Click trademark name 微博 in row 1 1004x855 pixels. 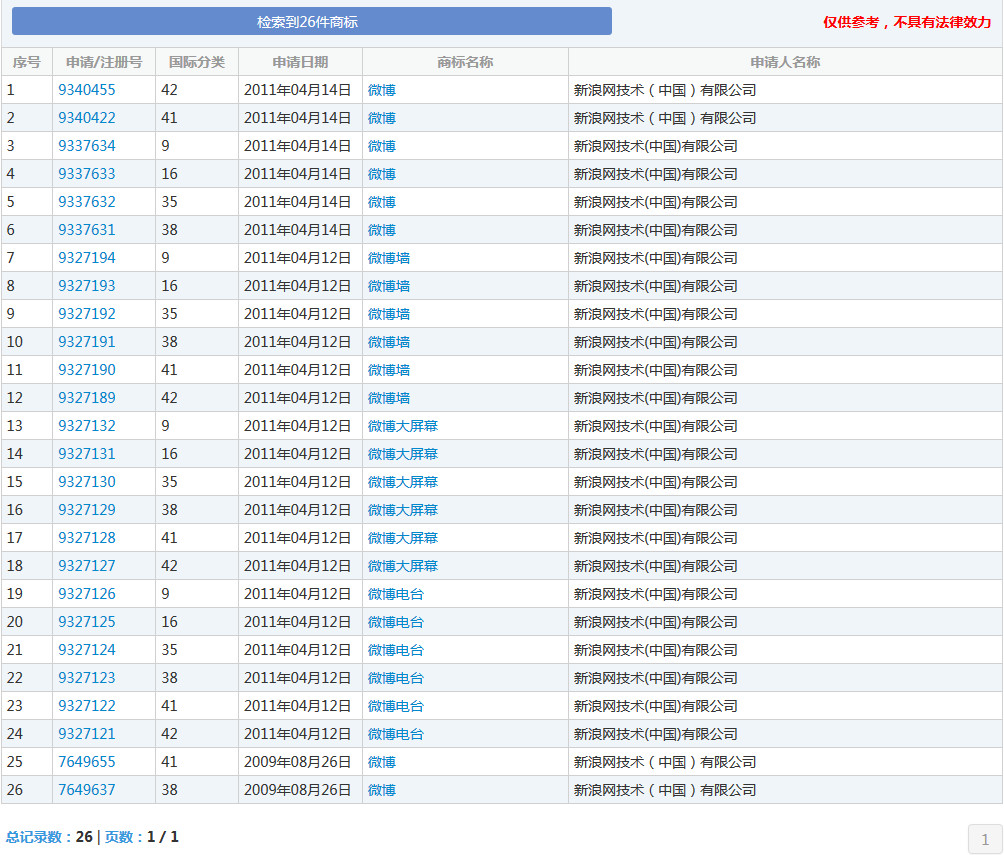(x=382, y=90)
